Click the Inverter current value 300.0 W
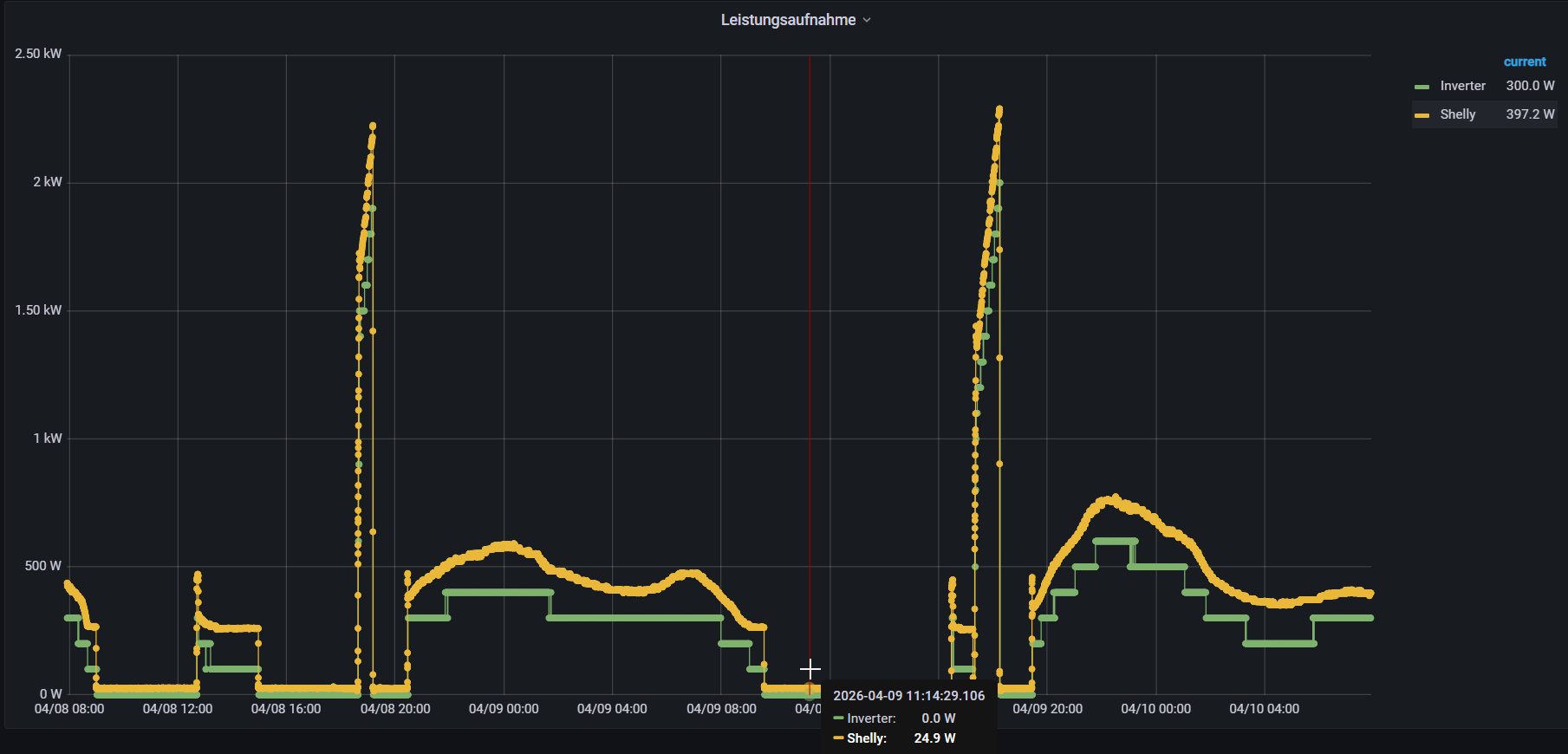Screen dimensions: 1568x754 click(1529, 86)
